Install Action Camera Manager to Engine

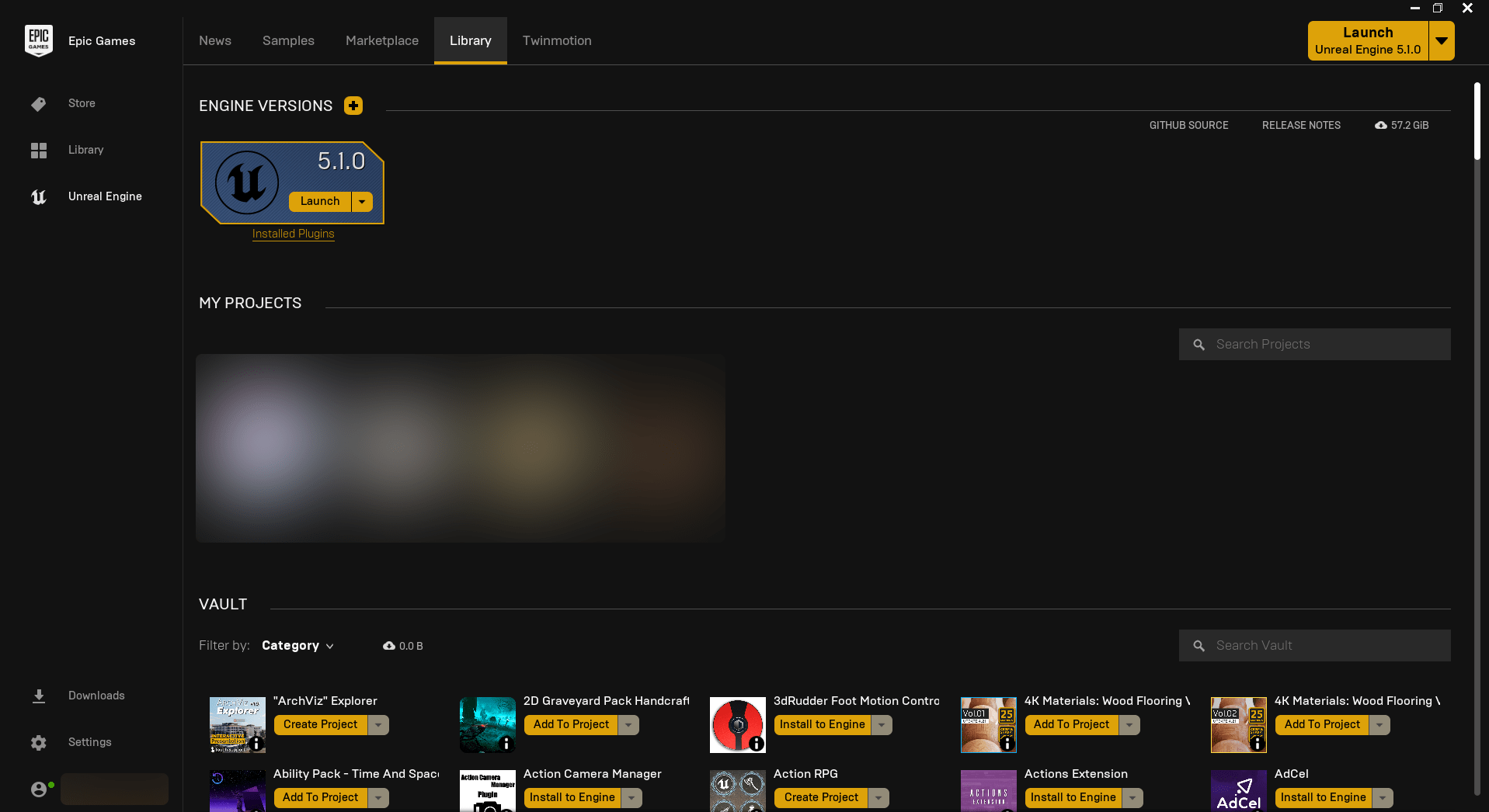572,798
